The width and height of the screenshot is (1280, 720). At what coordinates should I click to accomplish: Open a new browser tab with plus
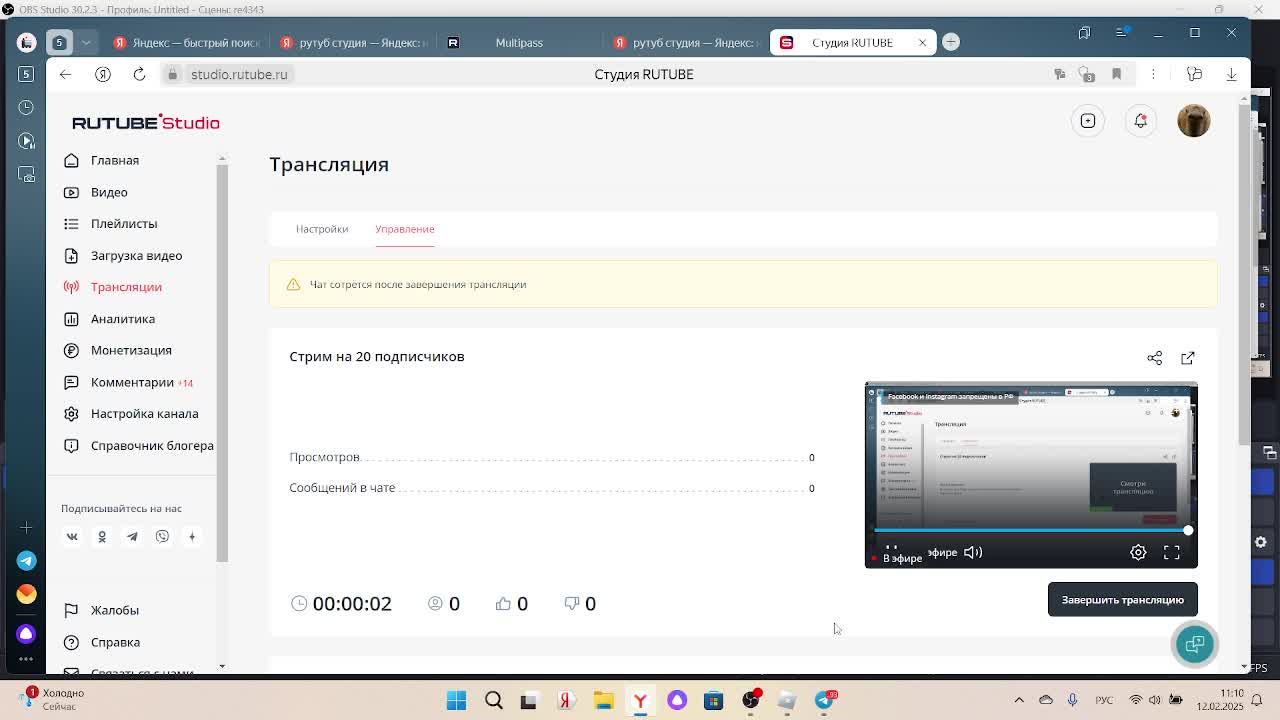click(951, 42)
